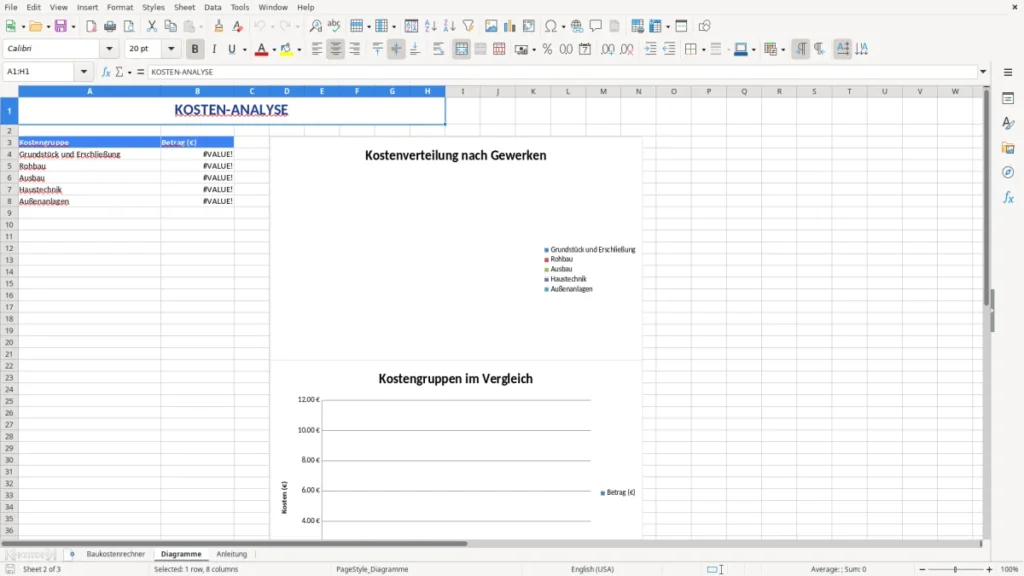Select row 10 header
This screenshot has width=1024, height=576.
tap(9, 225)
